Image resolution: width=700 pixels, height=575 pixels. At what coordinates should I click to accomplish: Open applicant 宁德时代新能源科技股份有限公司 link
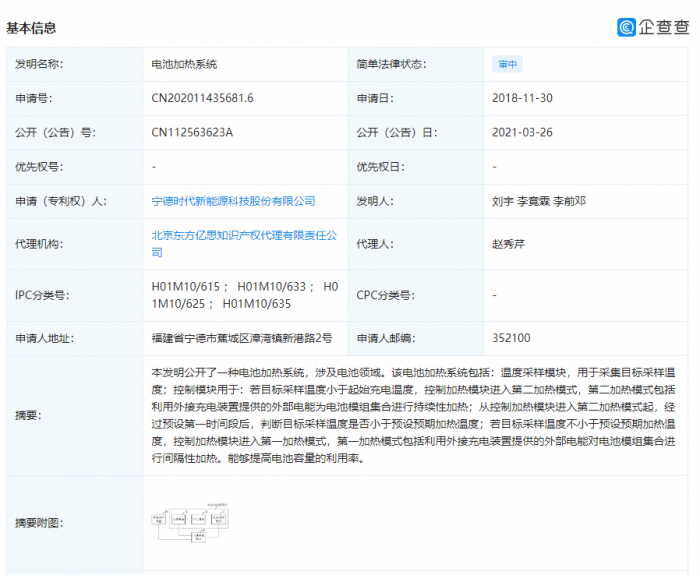click(x=233, y=201)
